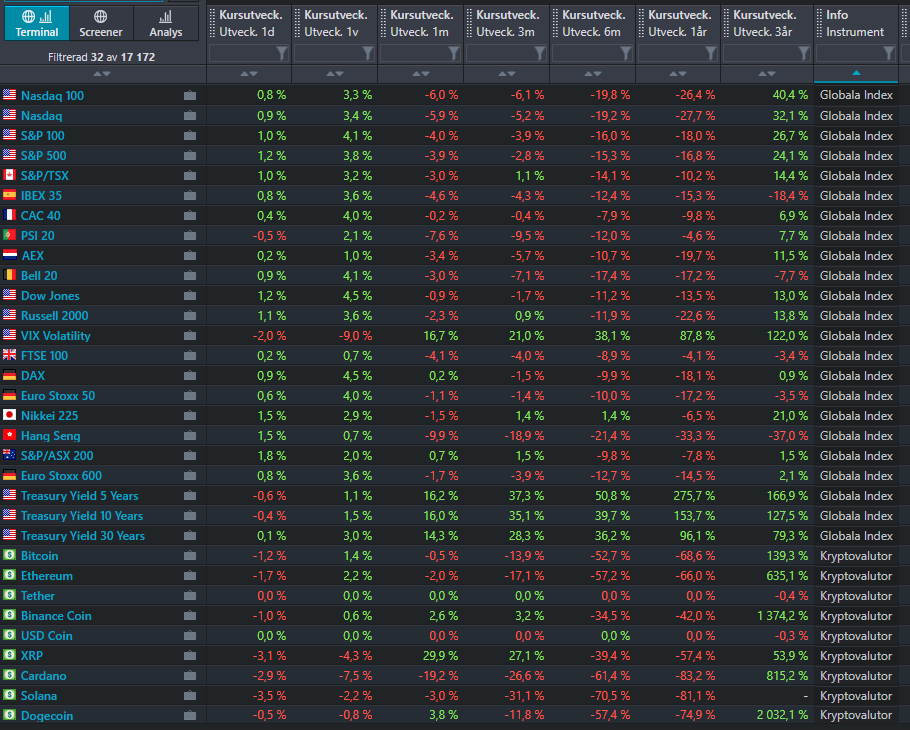Click the crypto coin icon beside Tether

tap(9, 595)
